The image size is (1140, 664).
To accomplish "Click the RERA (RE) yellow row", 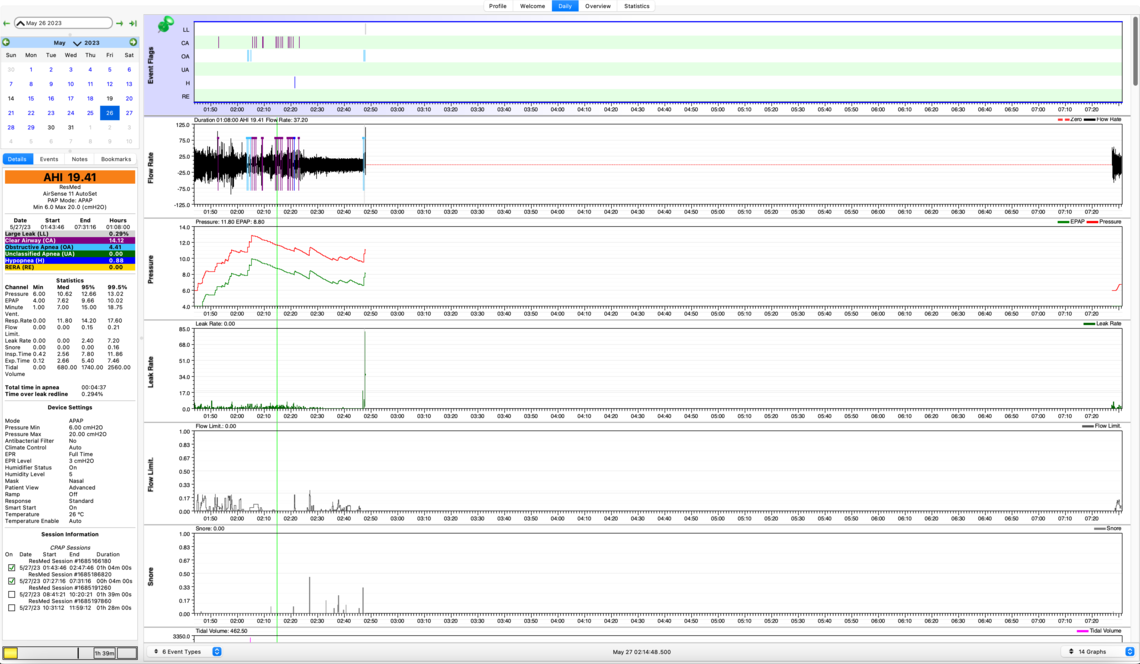I will [70, 267].
